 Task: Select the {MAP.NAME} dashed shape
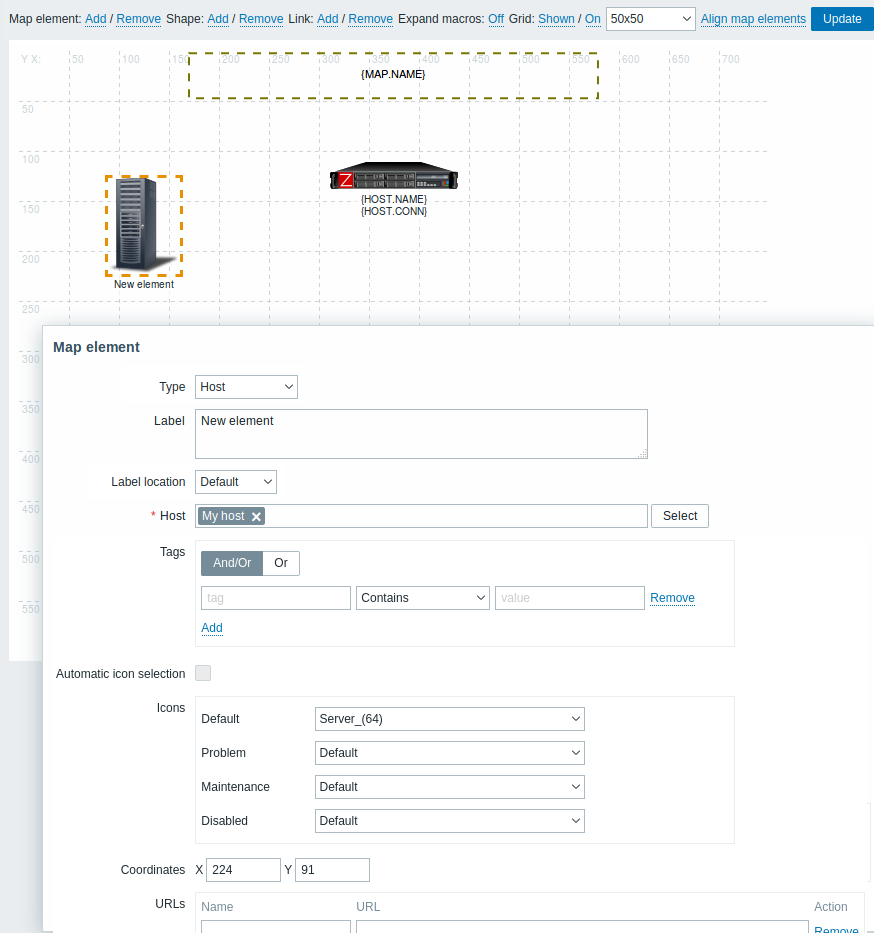click(393, 75)
